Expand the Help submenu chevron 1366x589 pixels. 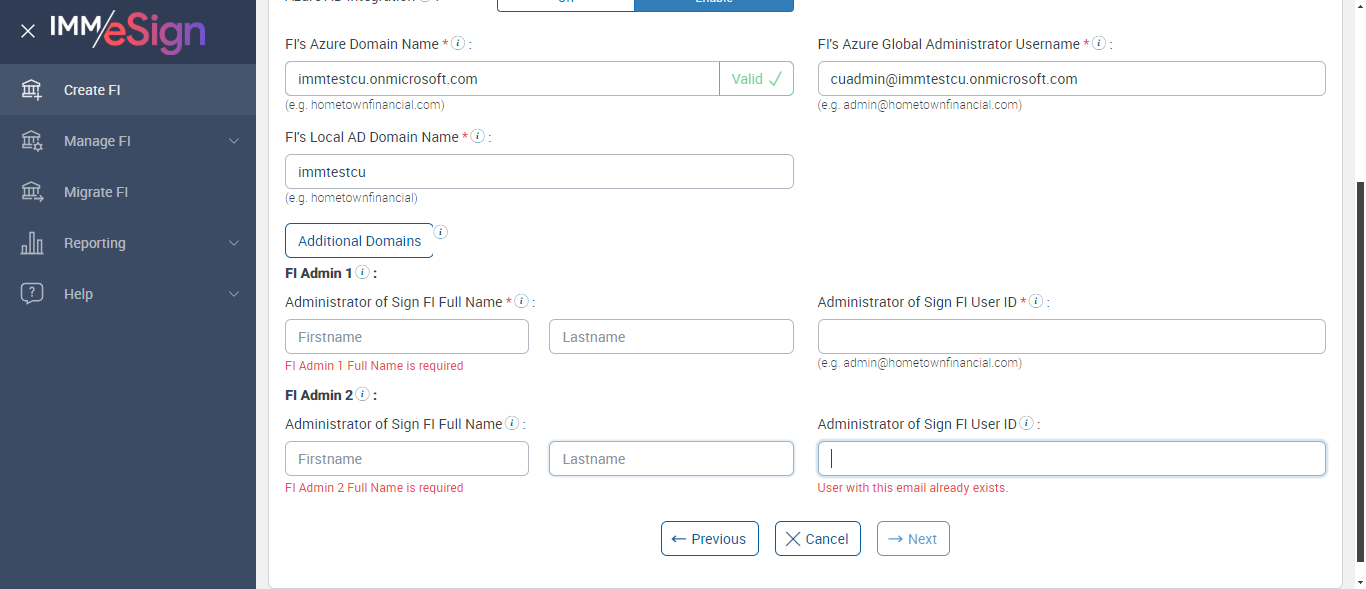(x=234, y=294)
